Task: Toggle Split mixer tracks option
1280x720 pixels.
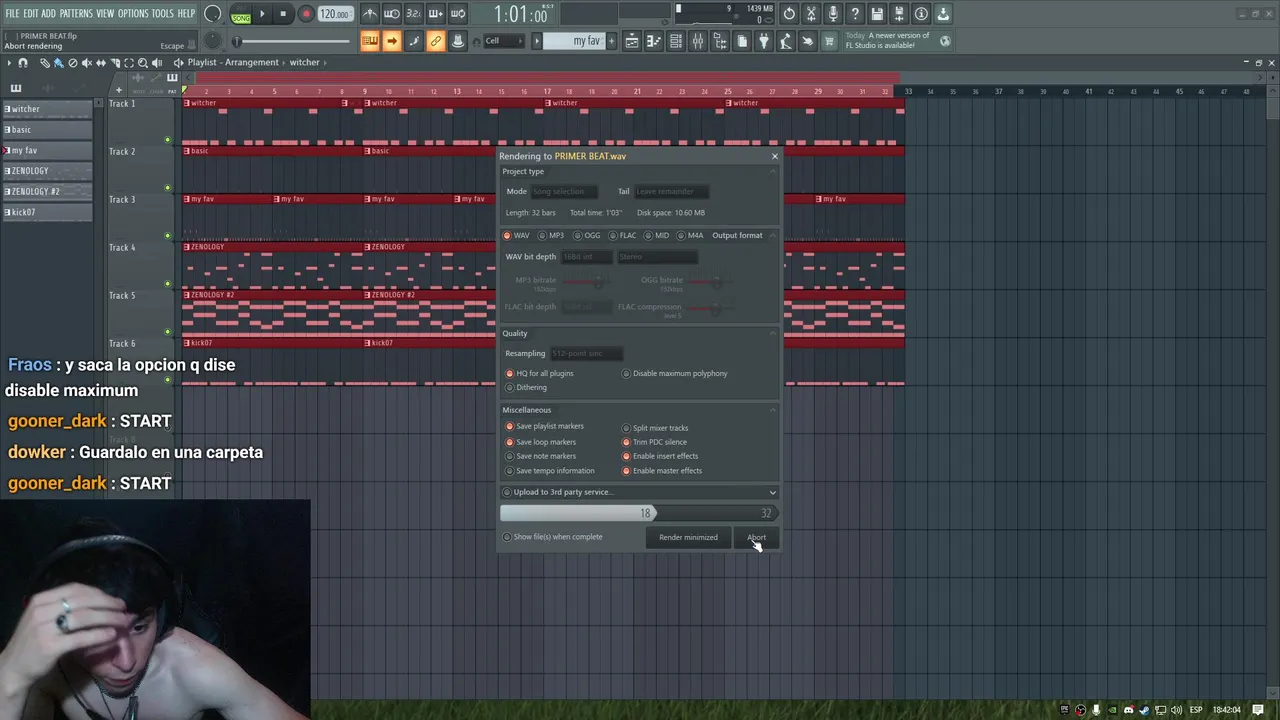Action: (x=655, y=428)
